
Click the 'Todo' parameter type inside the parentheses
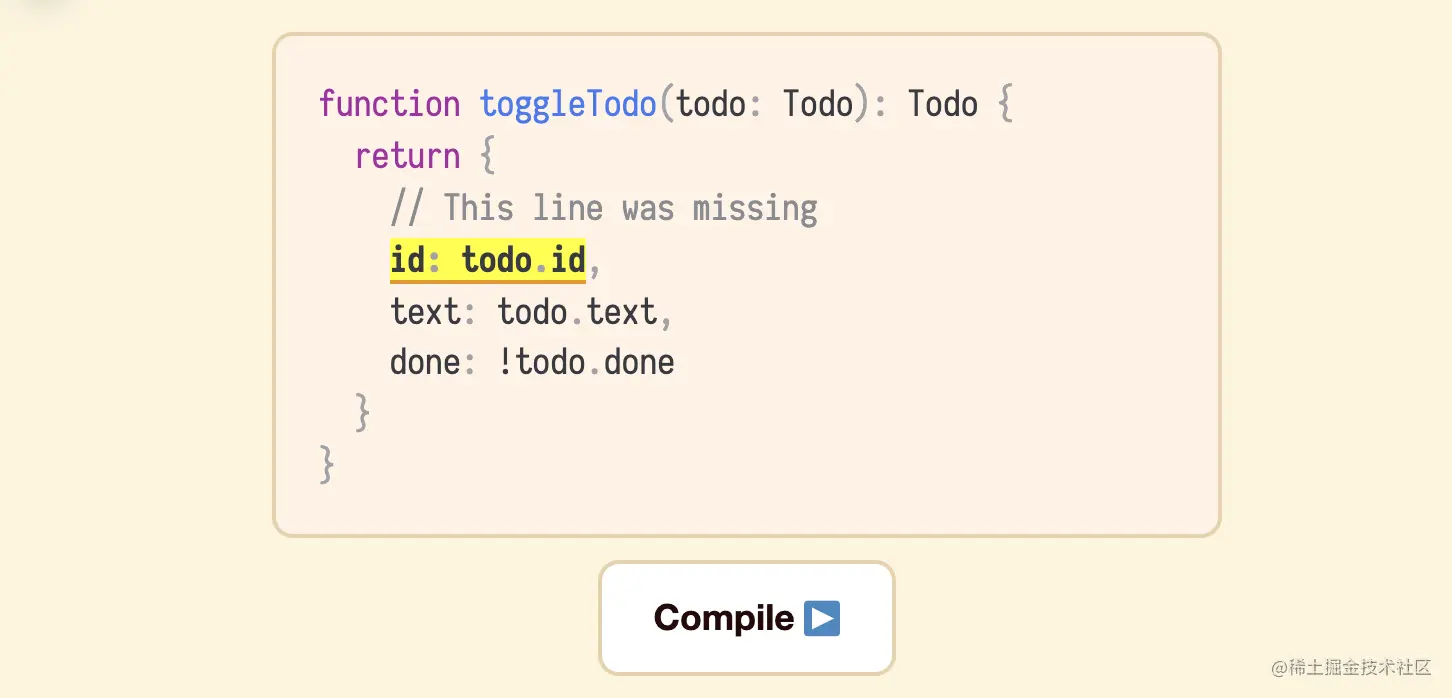[817, 104]
